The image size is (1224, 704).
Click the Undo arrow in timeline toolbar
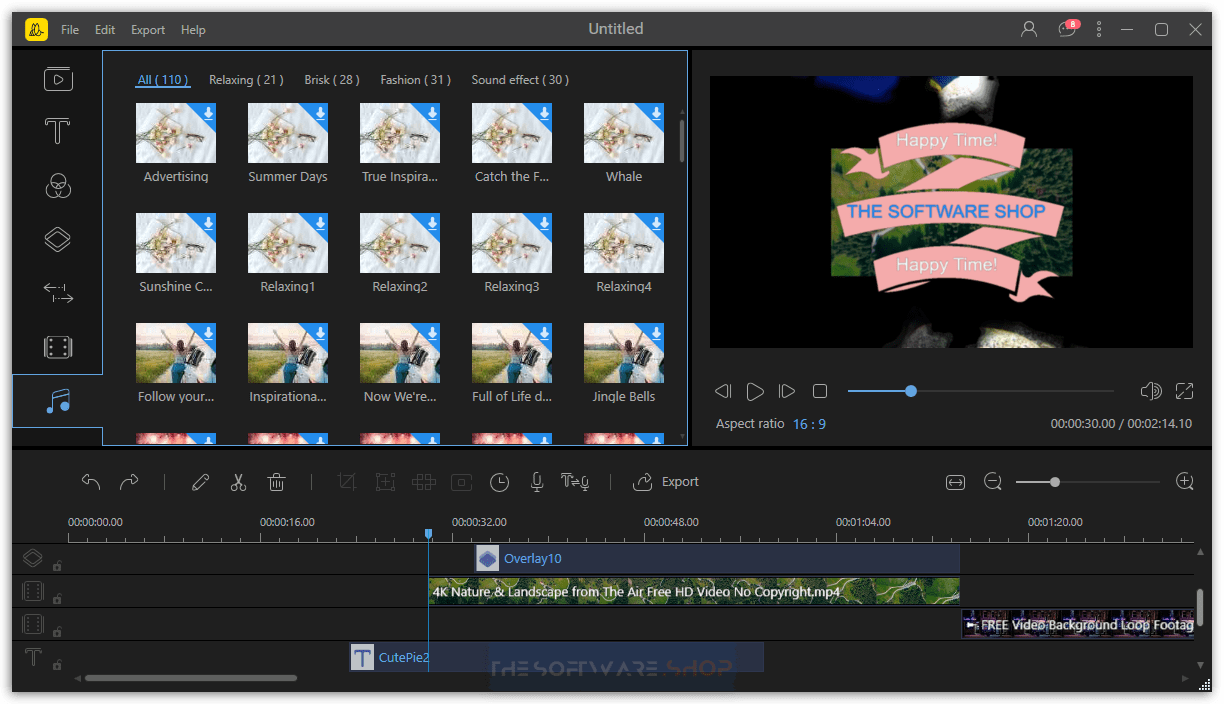click(x=91, y=482)
